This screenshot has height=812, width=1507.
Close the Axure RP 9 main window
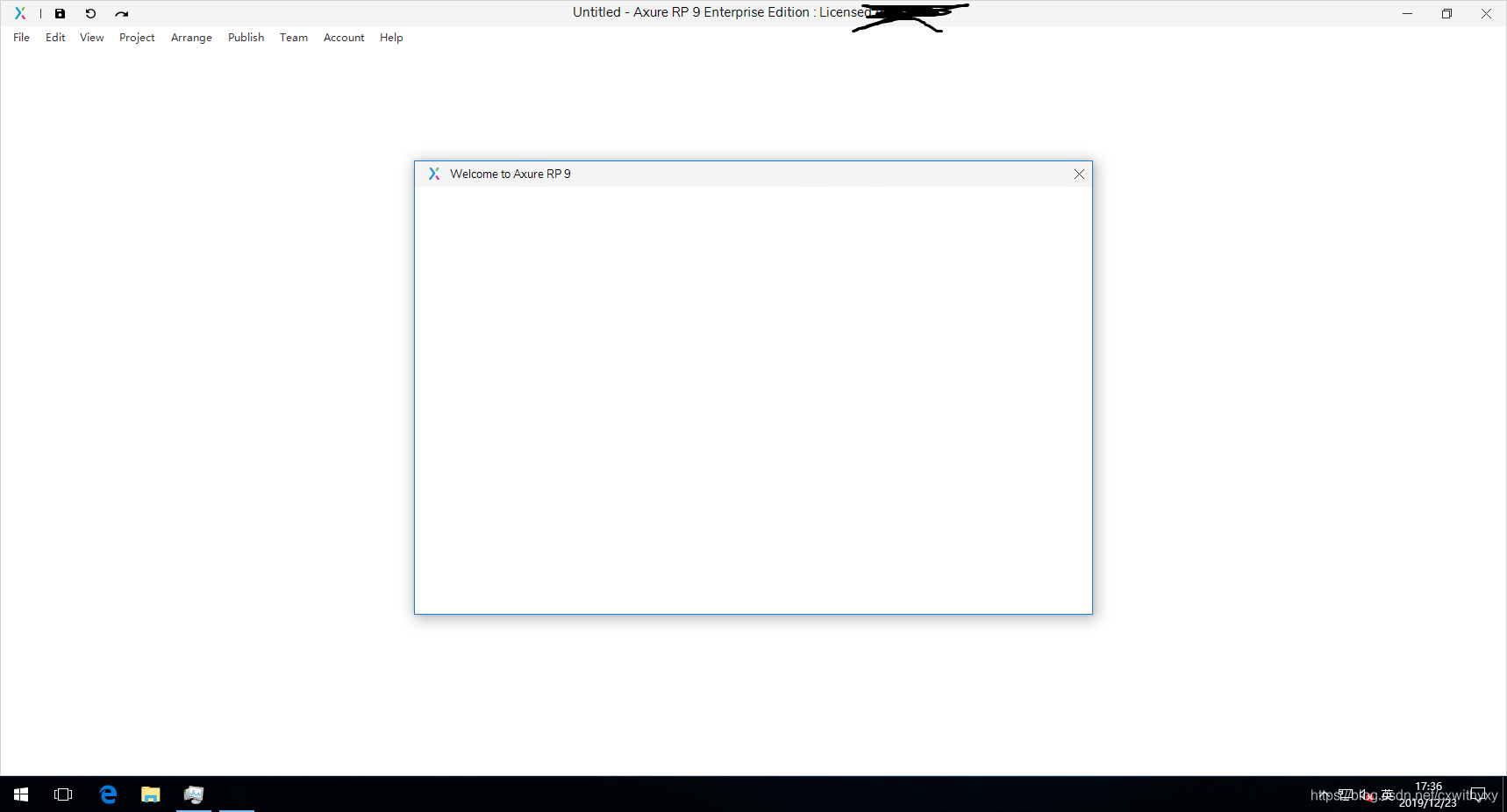tap(1486, 13)
